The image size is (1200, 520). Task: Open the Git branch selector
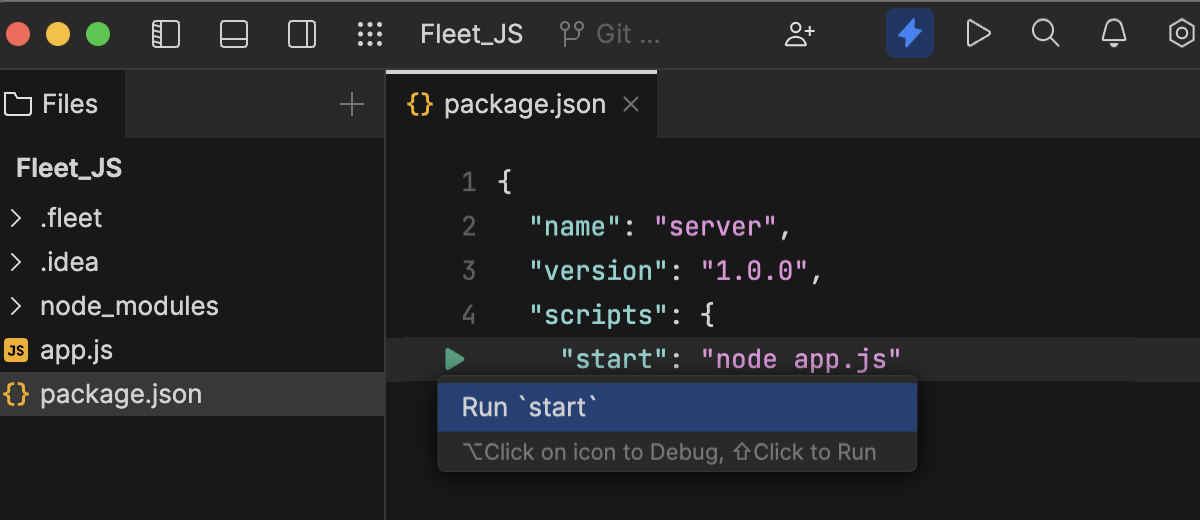[x=610, y=34]
